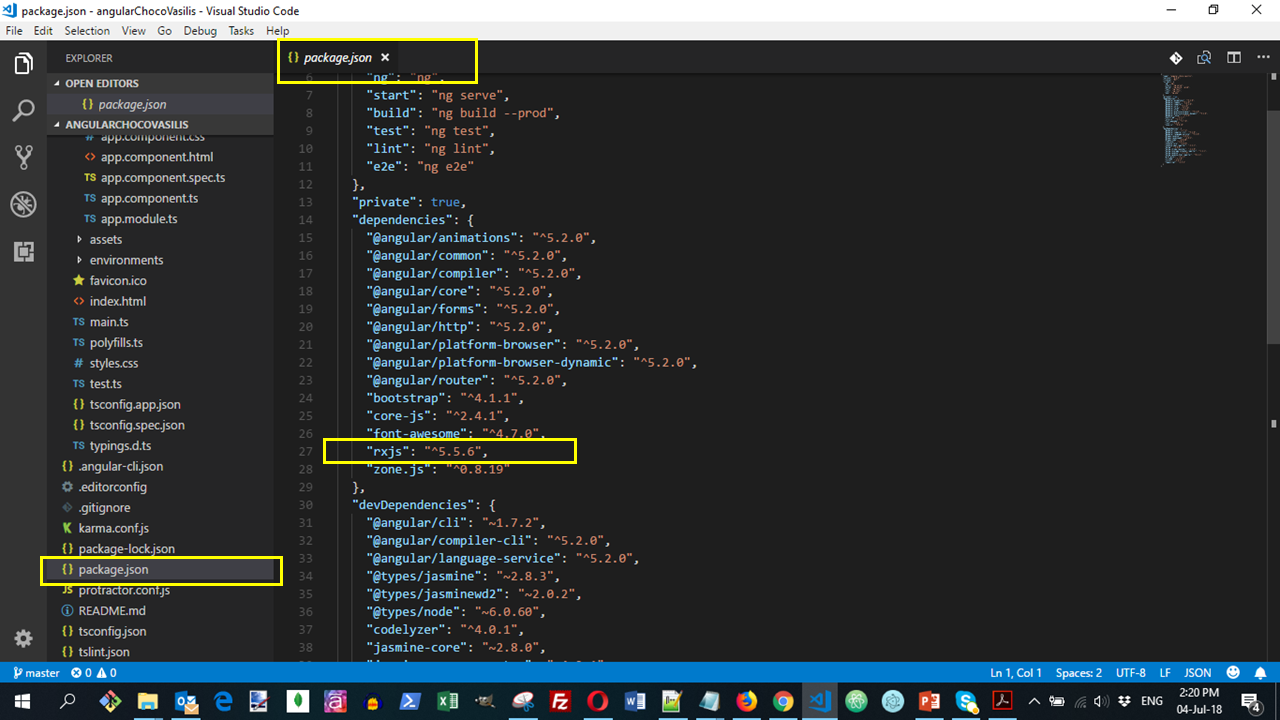Click the feedback smiley in status bar
This screenshot has height=720, width=1280.
click(x=1233, y=673)
